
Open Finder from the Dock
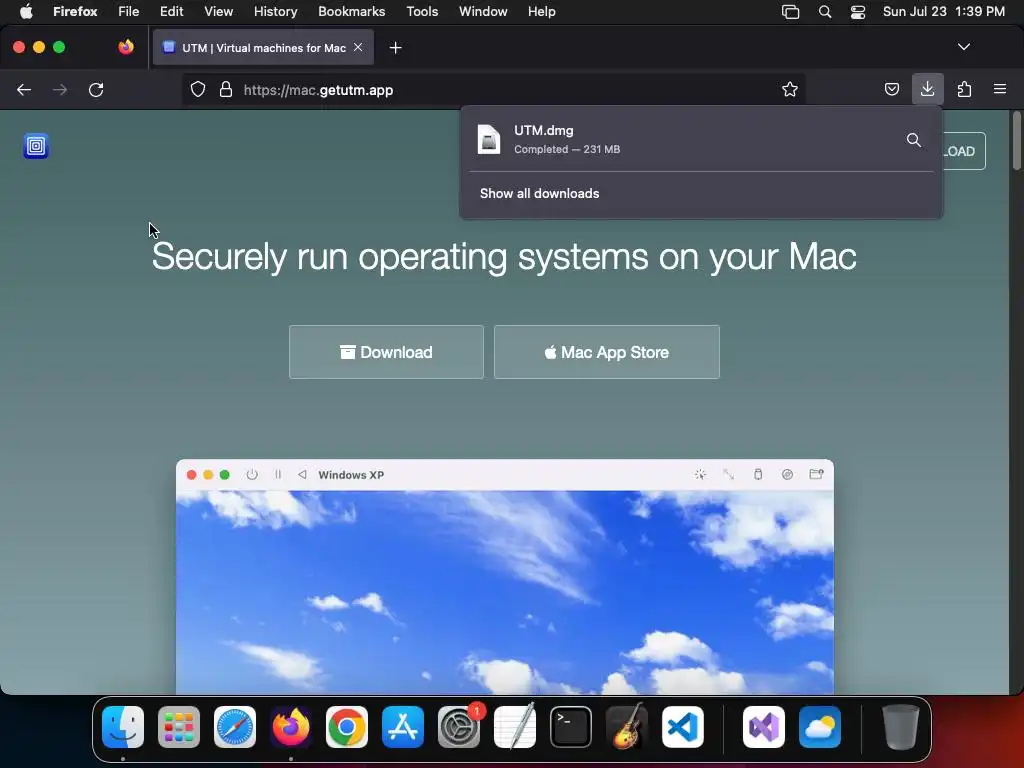coord(123,727)
